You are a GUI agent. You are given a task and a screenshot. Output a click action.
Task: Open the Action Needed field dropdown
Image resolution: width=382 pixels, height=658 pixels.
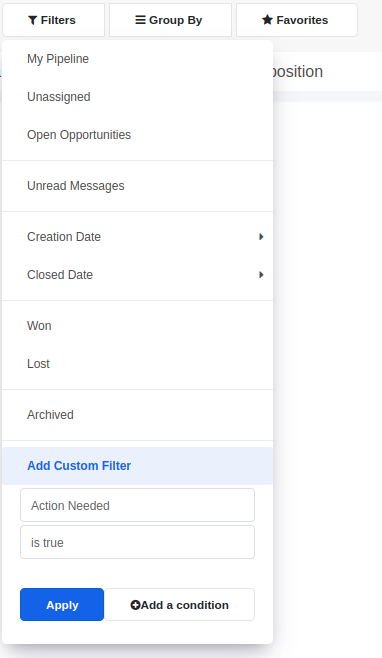click(137, 505)
